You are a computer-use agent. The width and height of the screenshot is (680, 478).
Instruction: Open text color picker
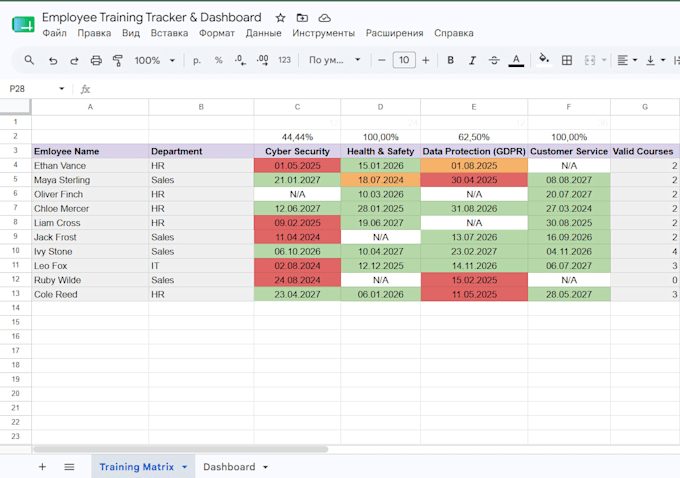coord(516,60)
